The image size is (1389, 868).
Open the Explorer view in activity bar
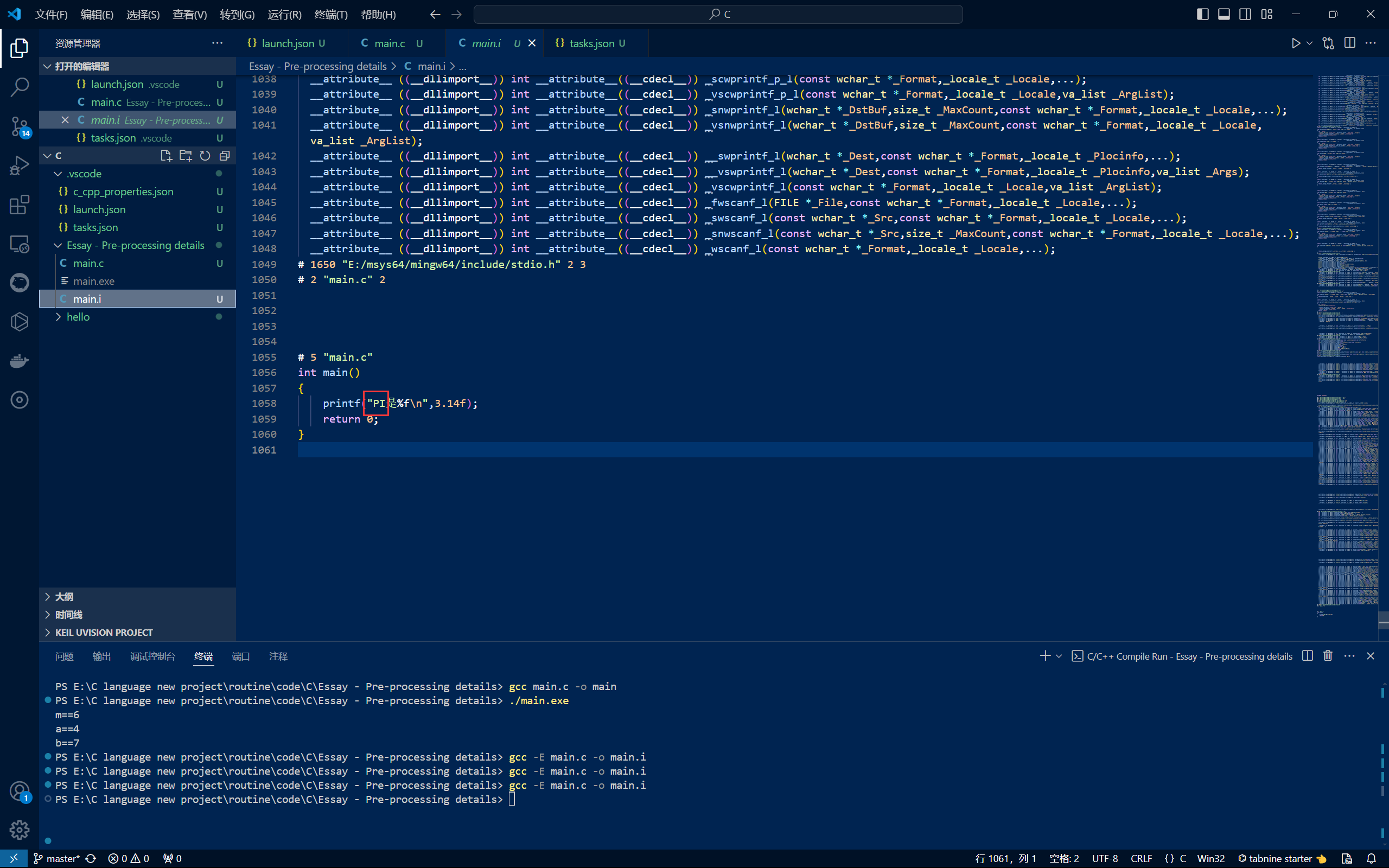pos(19,48)
